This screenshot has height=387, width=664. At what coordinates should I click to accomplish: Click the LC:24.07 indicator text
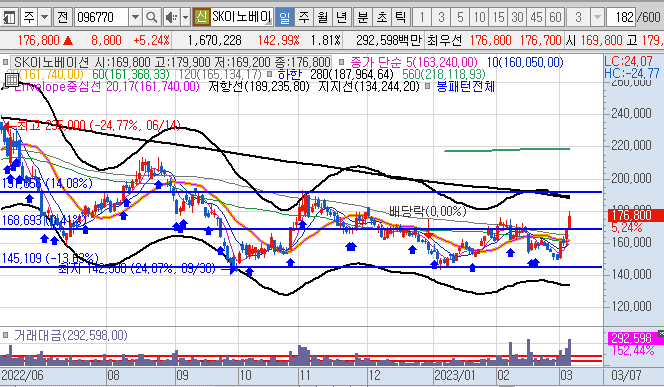coord(628,61)
